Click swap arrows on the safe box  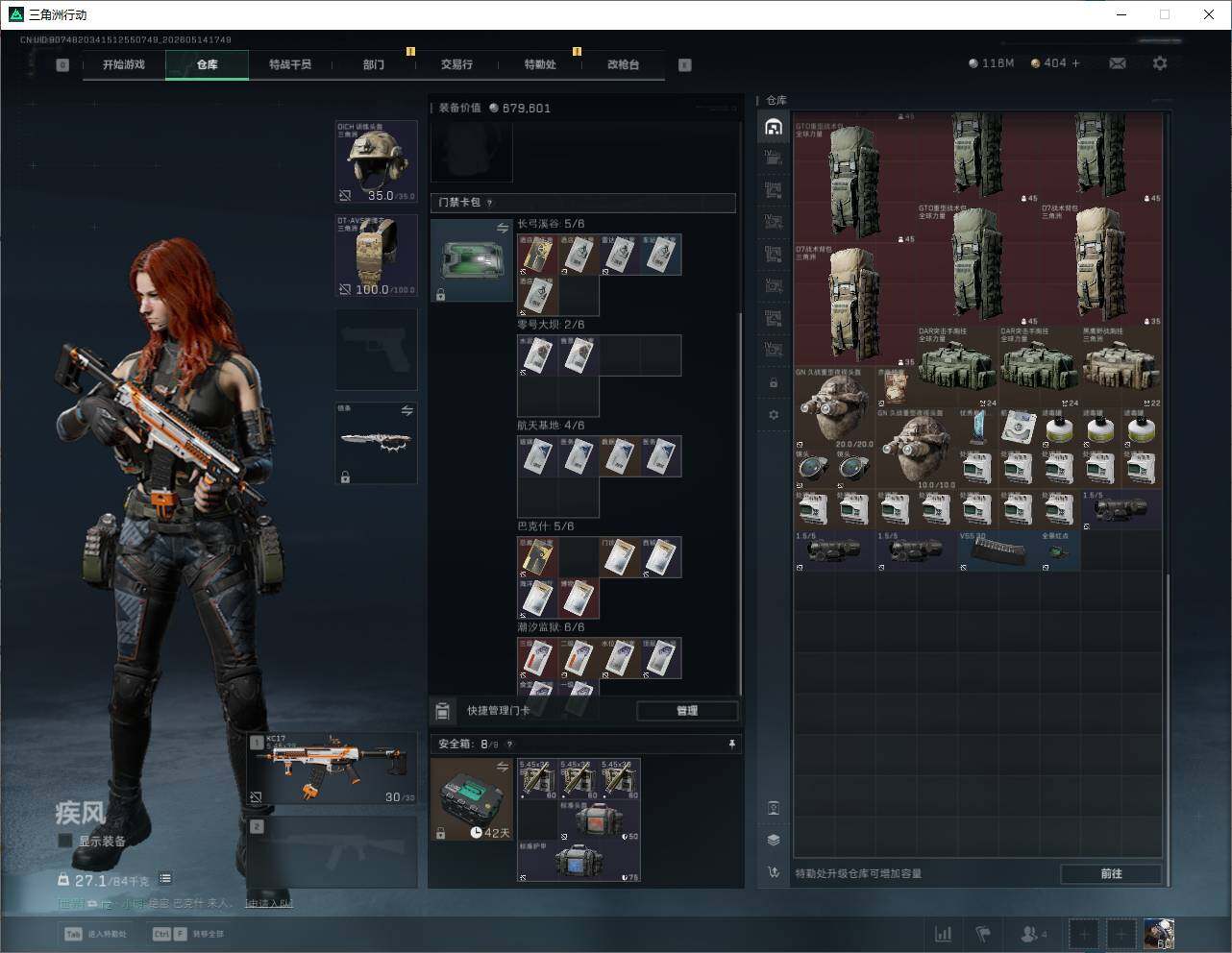pyautogui.click(x=502, y=767)
